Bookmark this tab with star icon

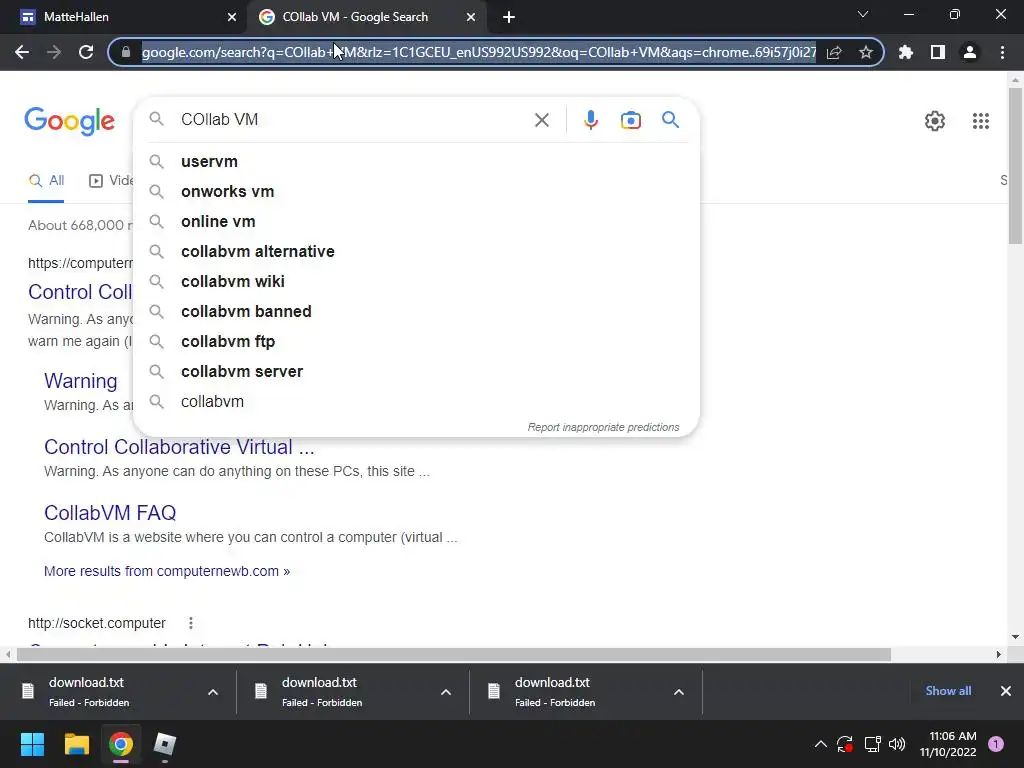pos(866,52)
